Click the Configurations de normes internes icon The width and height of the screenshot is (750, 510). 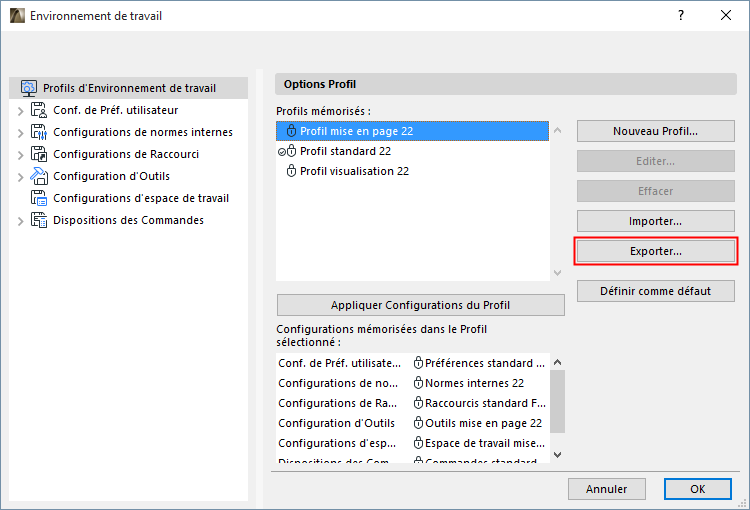click(x=39, y=132)
